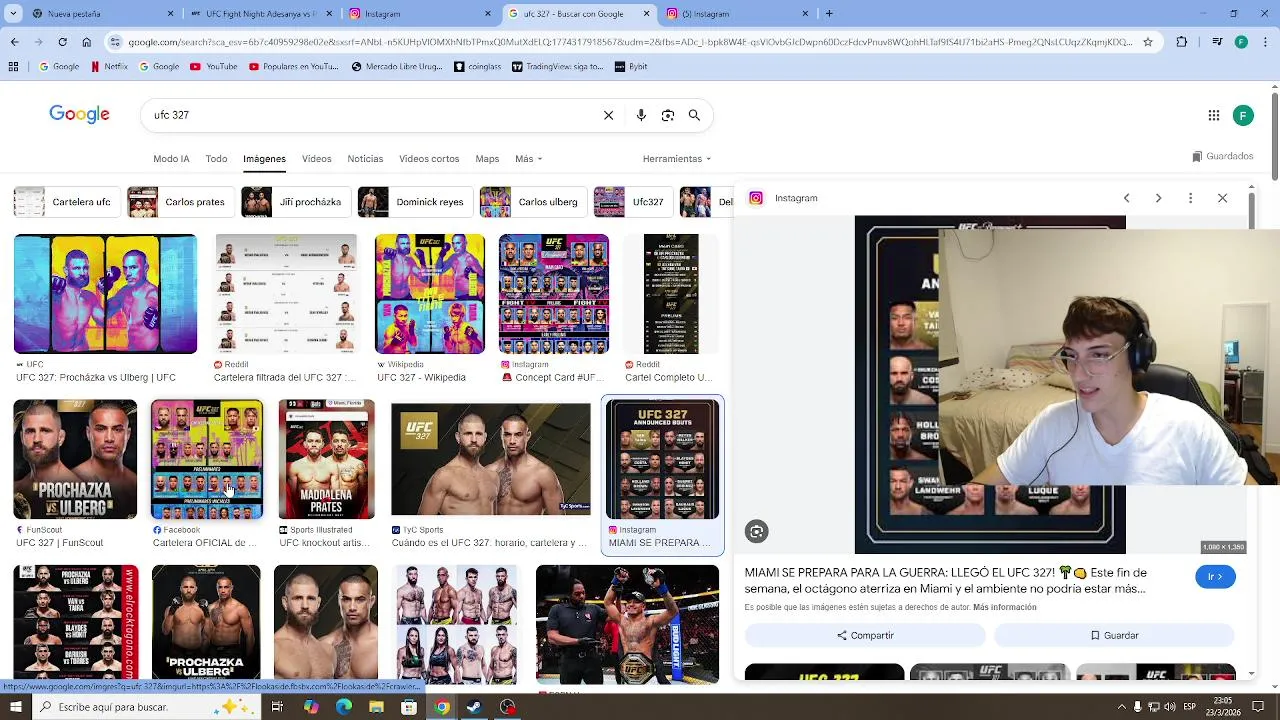This screenshot has width=1280, height=720.
Task: Filter by Carlos ulberg chip
Action: 533,202
